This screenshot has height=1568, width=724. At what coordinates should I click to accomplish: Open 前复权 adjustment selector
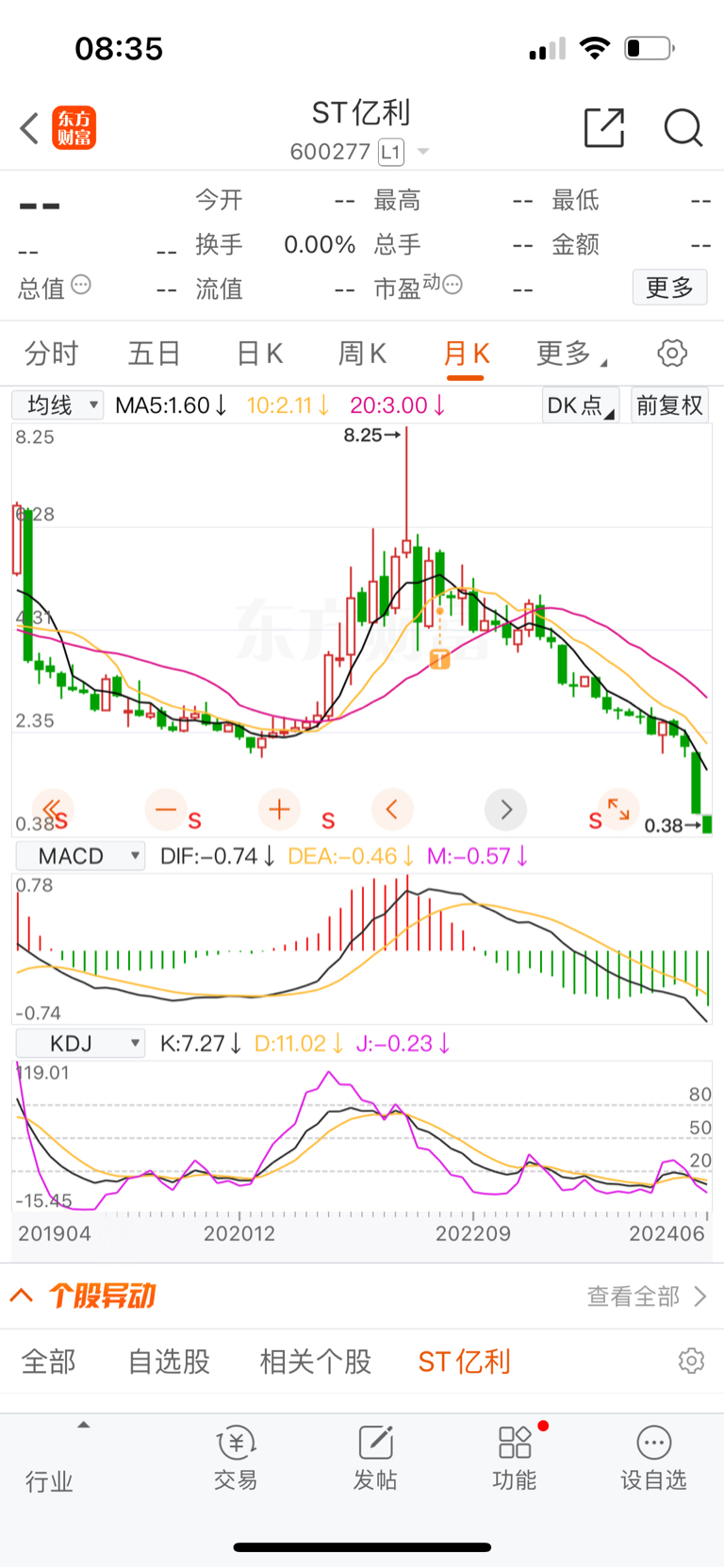click(669, 405)
